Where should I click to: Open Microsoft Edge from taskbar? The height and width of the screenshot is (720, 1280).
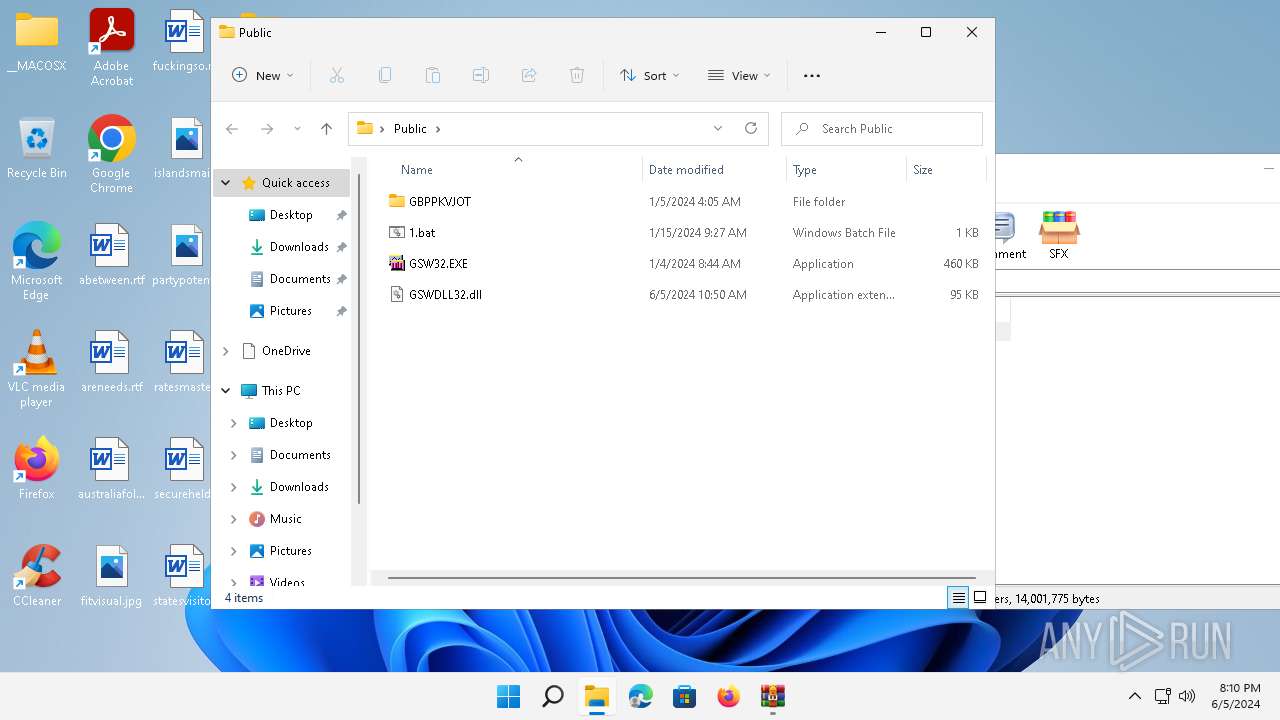pos(640,696)
